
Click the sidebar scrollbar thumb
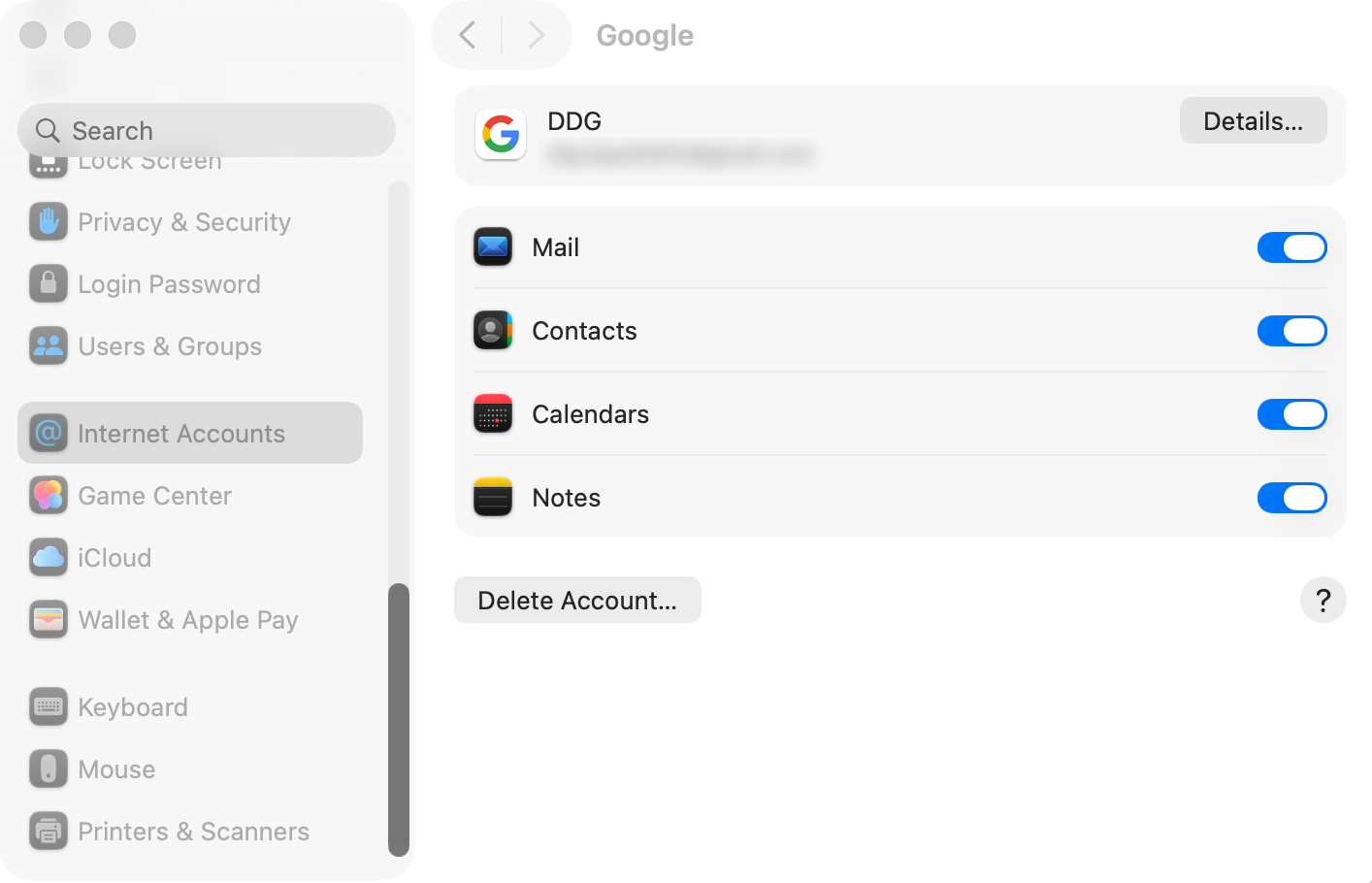click(x=399, y=718)
